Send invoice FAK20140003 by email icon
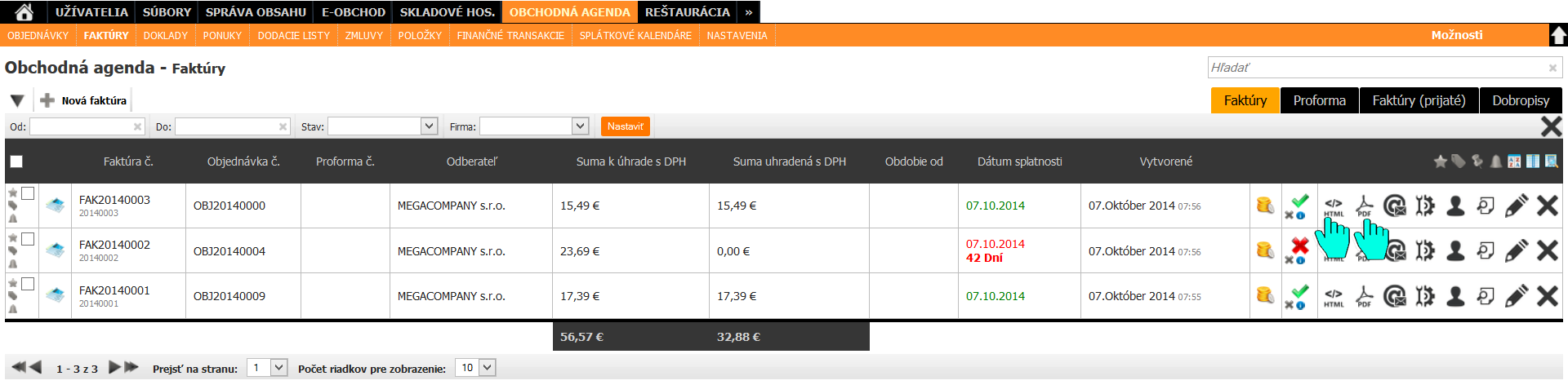Viewport: 1568px width, 385px height. click(1395, 206)
